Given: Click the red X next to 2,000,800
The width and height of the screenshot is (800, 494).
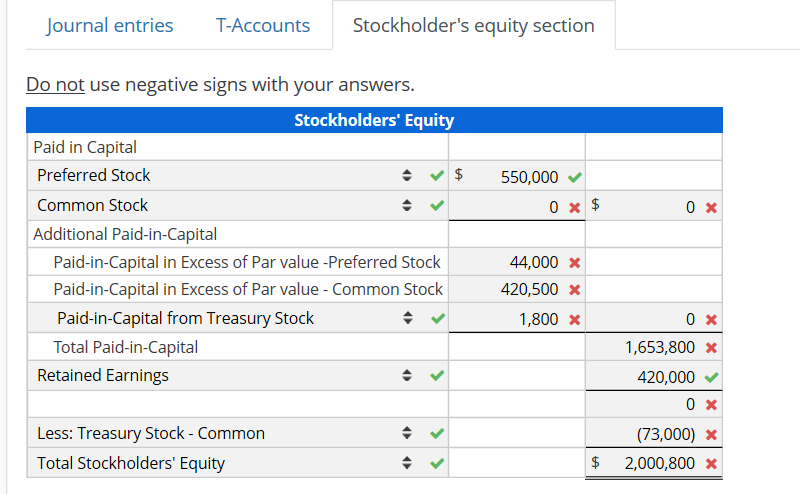Looking at the screenshot, I should (712, 463).
